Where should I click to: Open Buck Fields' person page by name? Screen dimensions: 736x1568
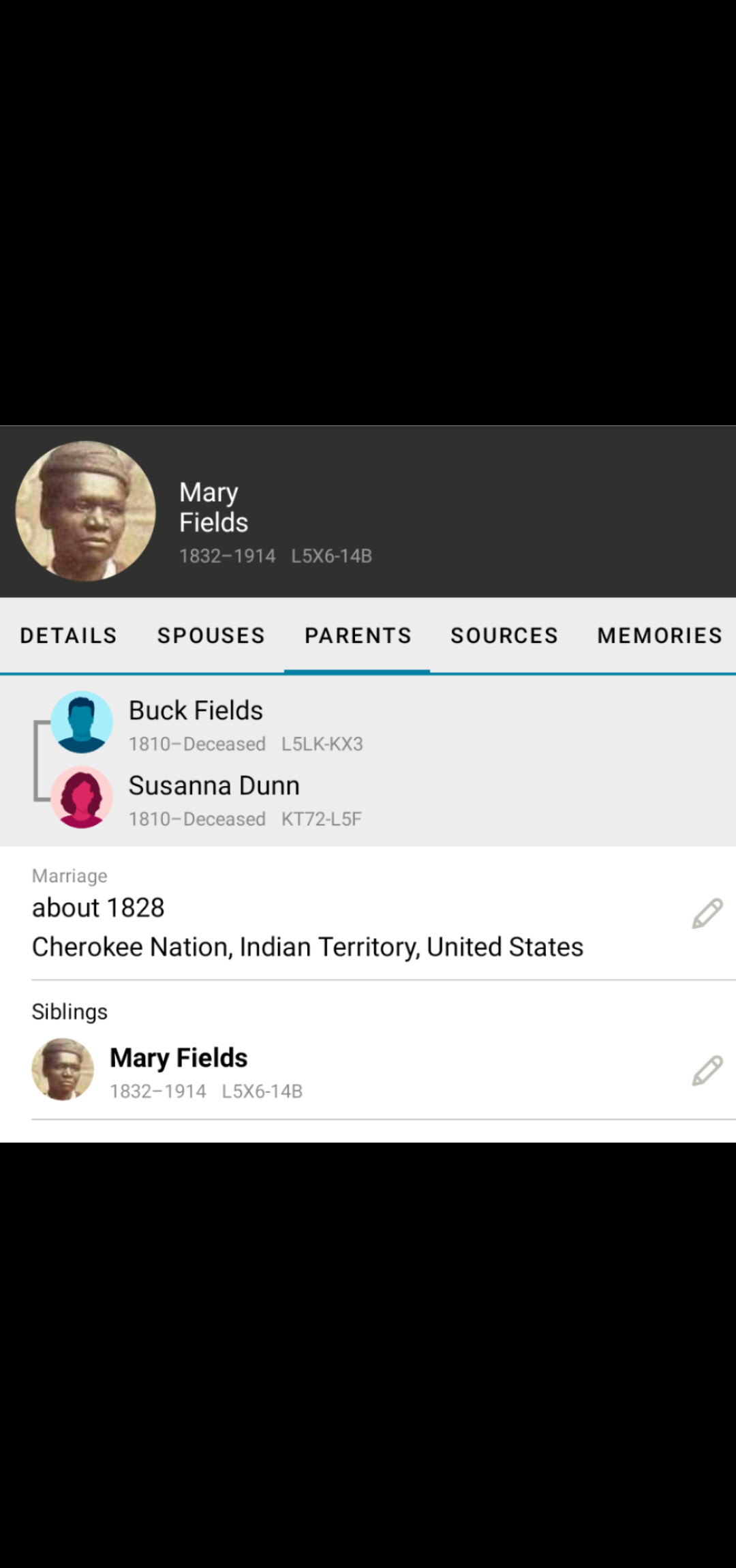[196, 710]
